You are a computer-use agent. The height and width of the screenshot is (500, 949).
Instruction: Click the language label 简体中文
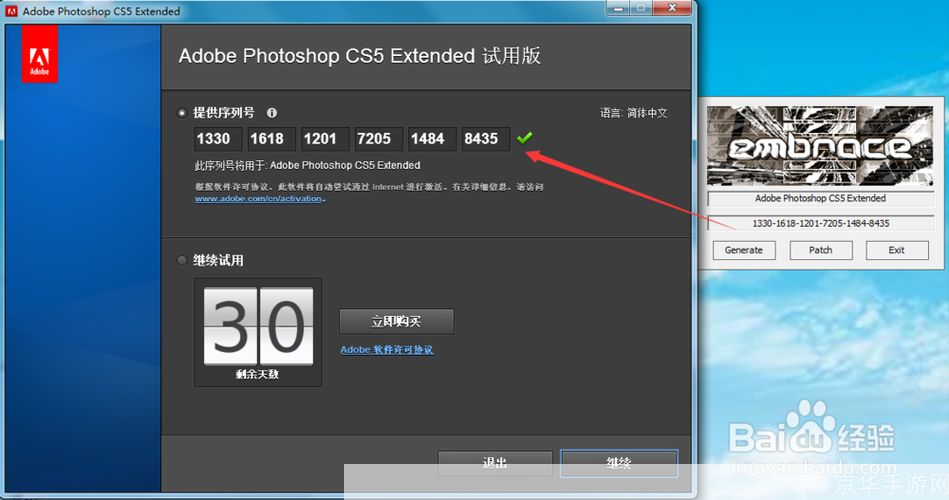click(x=647, y=113)
